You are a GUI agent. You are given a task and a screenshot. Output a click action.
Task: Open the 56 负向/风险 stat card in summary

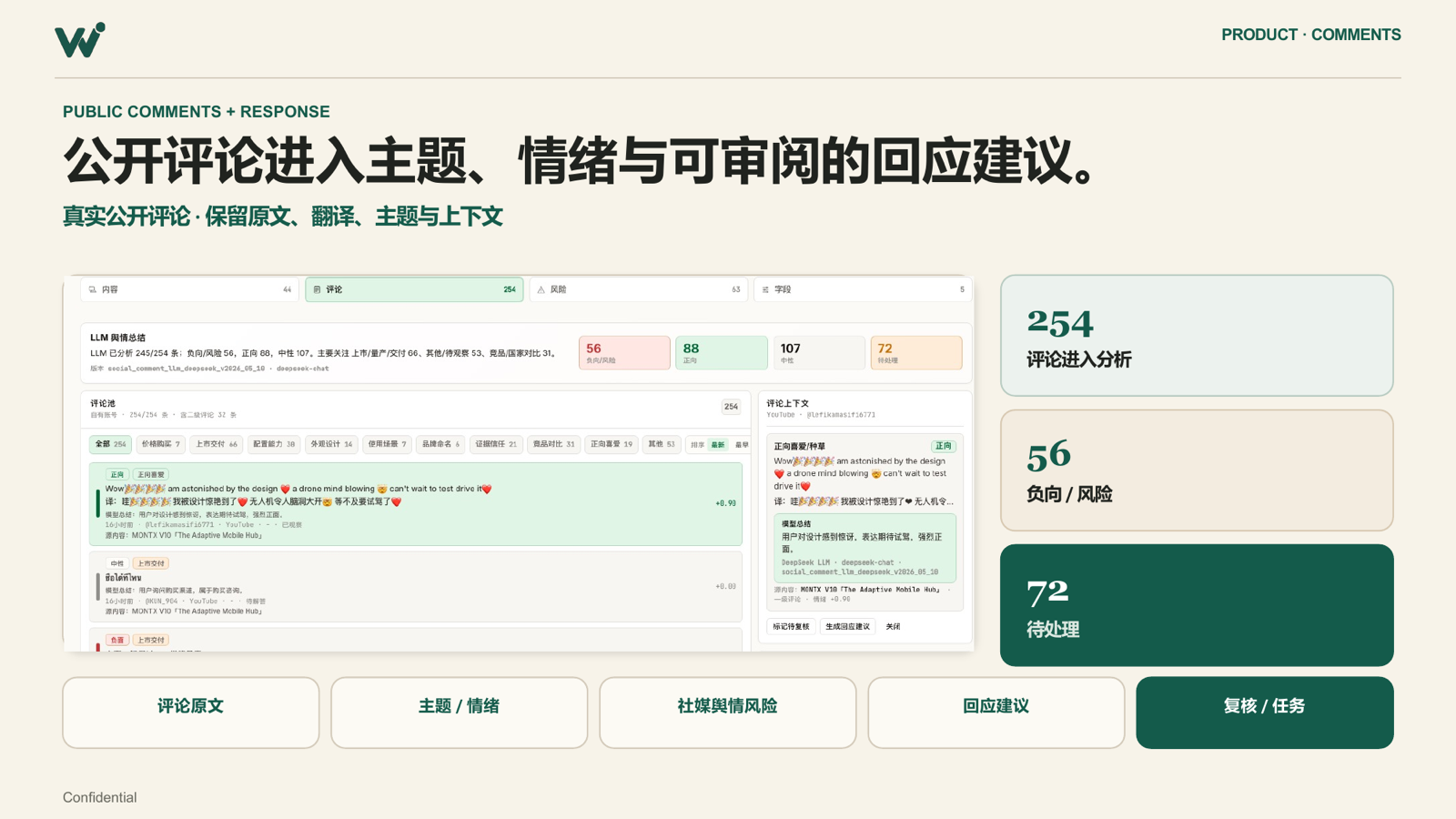point(624,352)
